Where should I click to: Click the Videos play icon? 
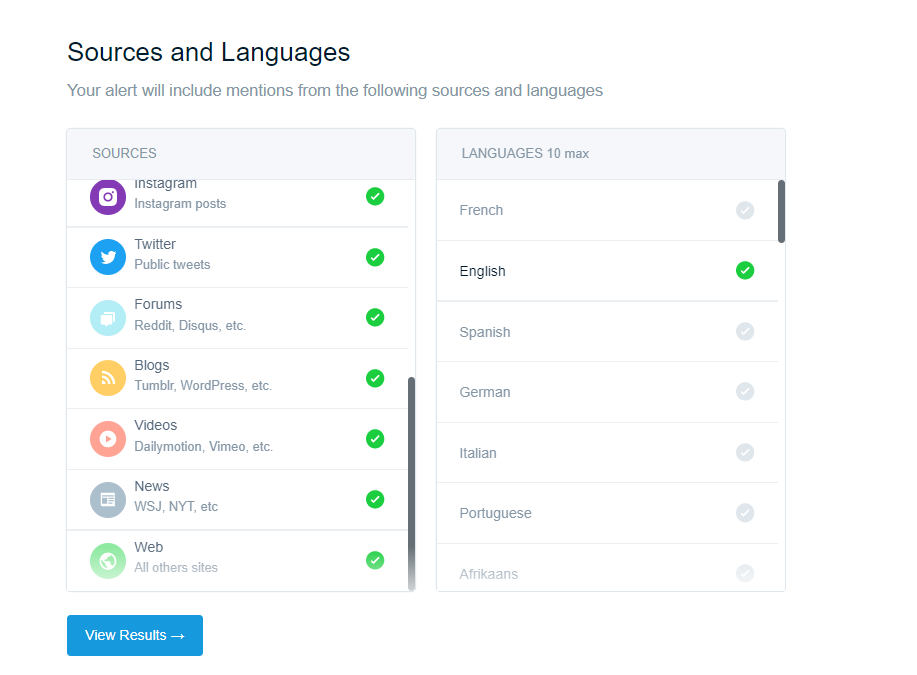point(108,439)
